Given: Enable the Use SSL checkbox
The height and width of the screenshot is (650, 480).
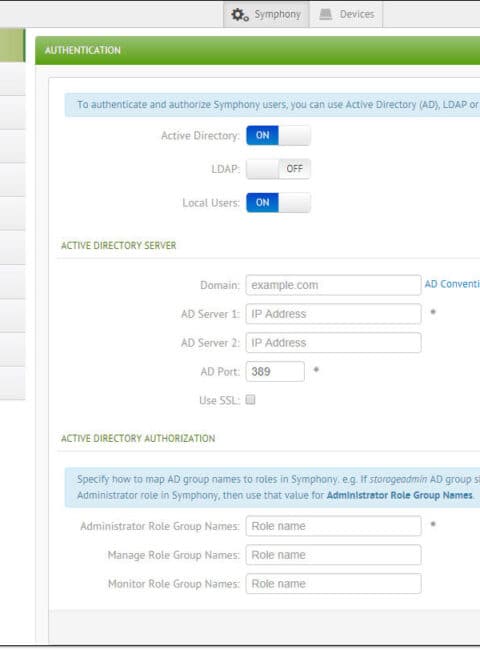Looking at the screenshot, I should coord(250,400).
